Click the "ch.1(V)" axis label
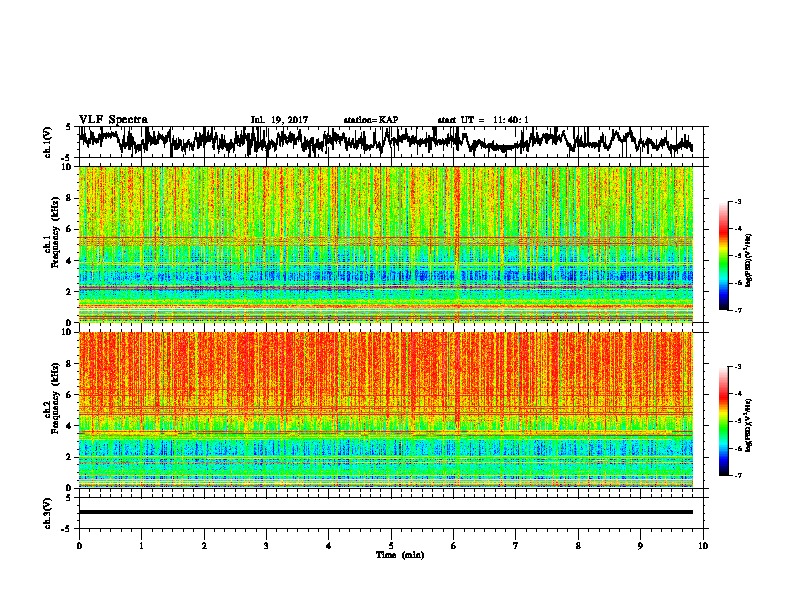Screen dimensions: 792x612 click(48, 142)
